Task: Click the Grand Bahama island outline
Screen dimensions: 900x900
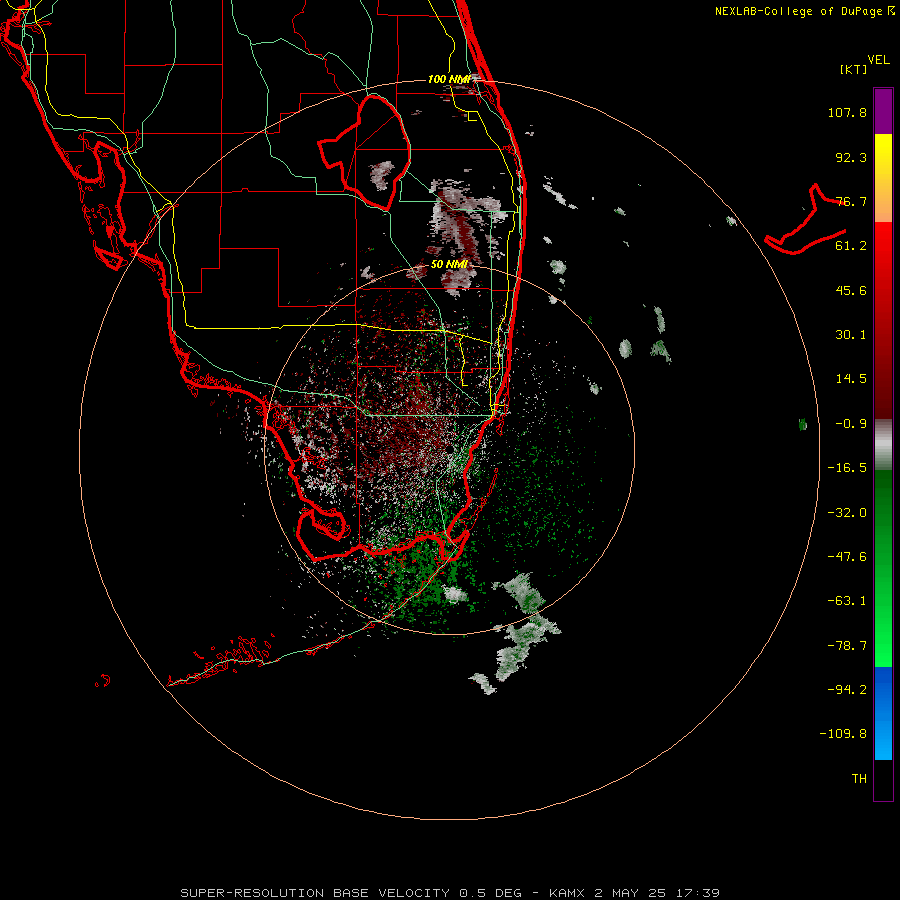Action: point(805,219)
